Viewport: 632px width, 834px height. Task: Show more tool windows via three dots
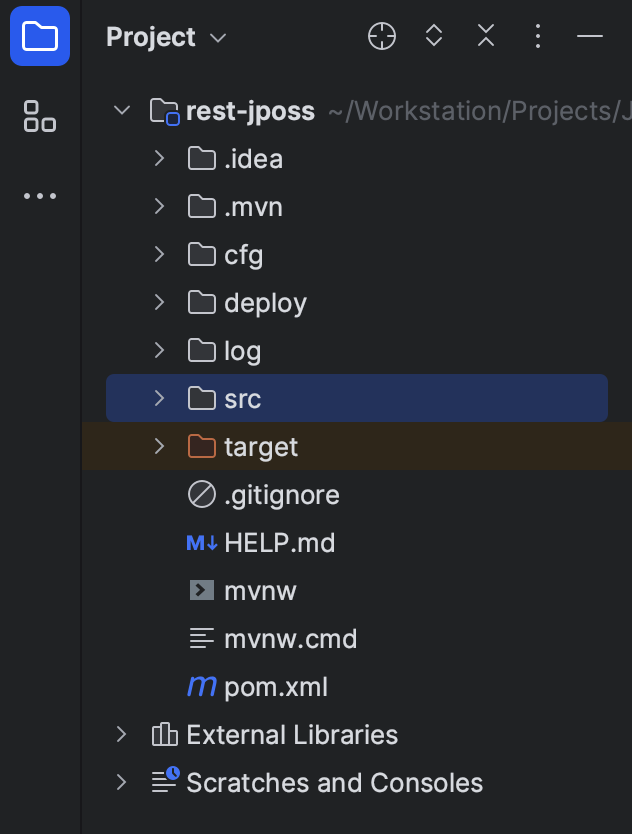(x=40, y=196)
